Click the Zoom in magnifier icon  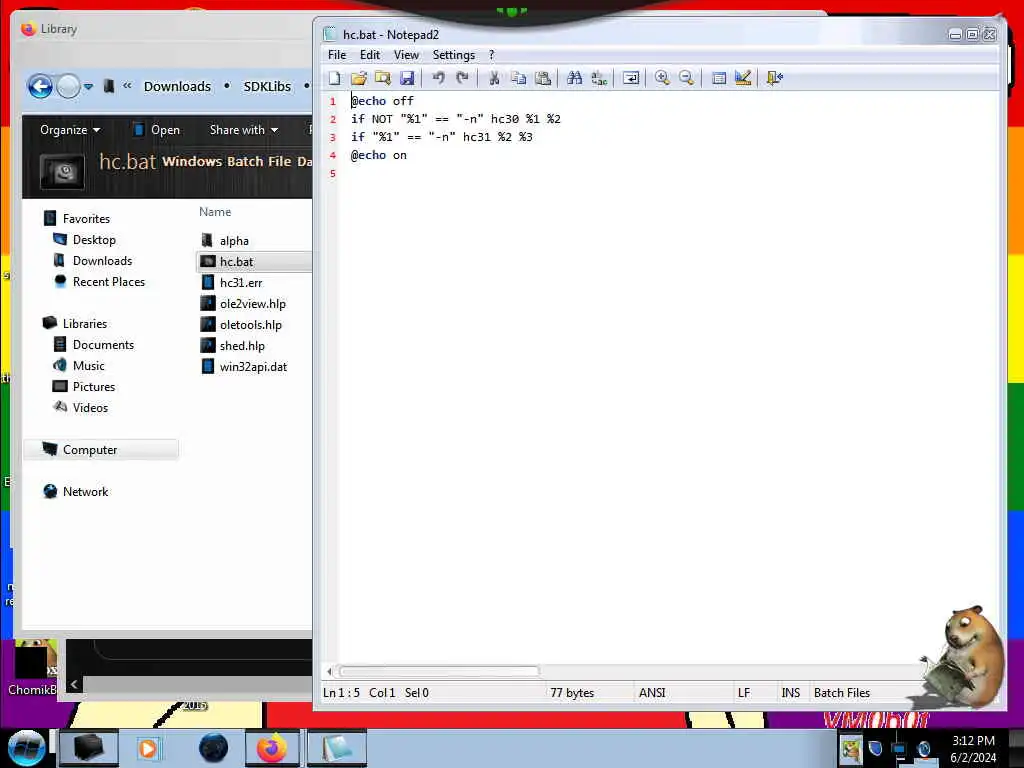[662, 78]
